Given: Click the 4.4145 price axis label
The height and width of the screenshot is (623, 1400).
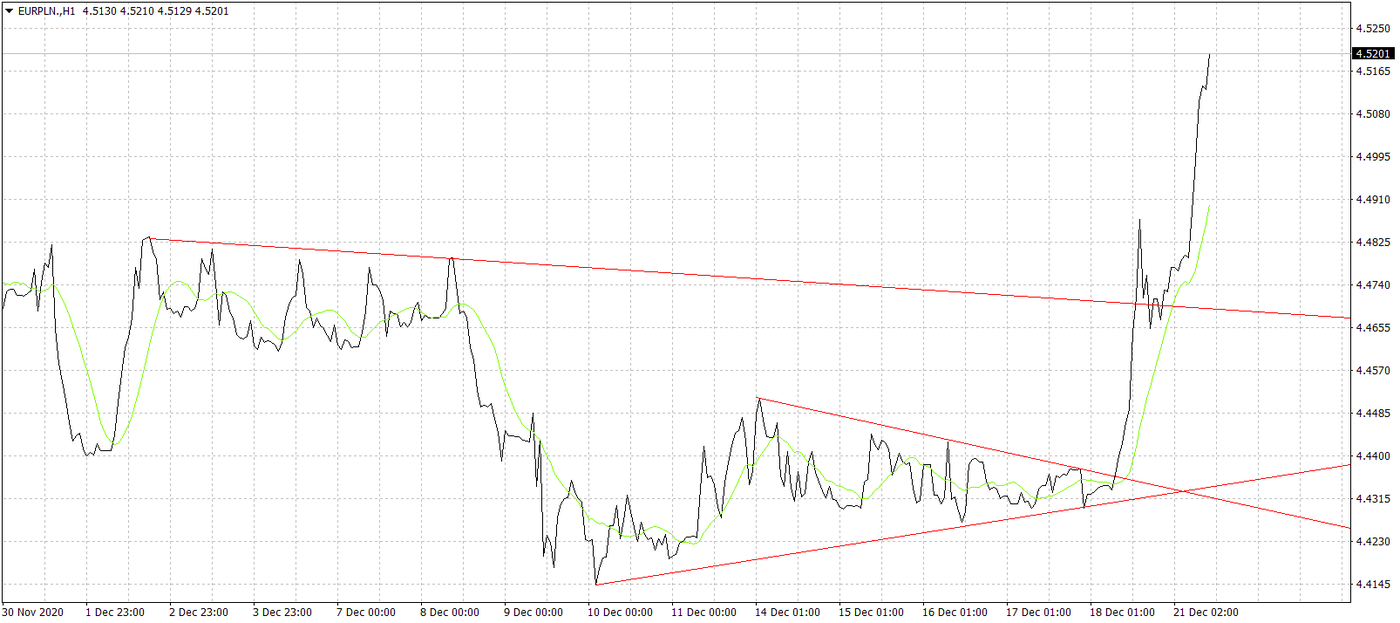Looking at the screenshot, I should [x=1371, y=584].
